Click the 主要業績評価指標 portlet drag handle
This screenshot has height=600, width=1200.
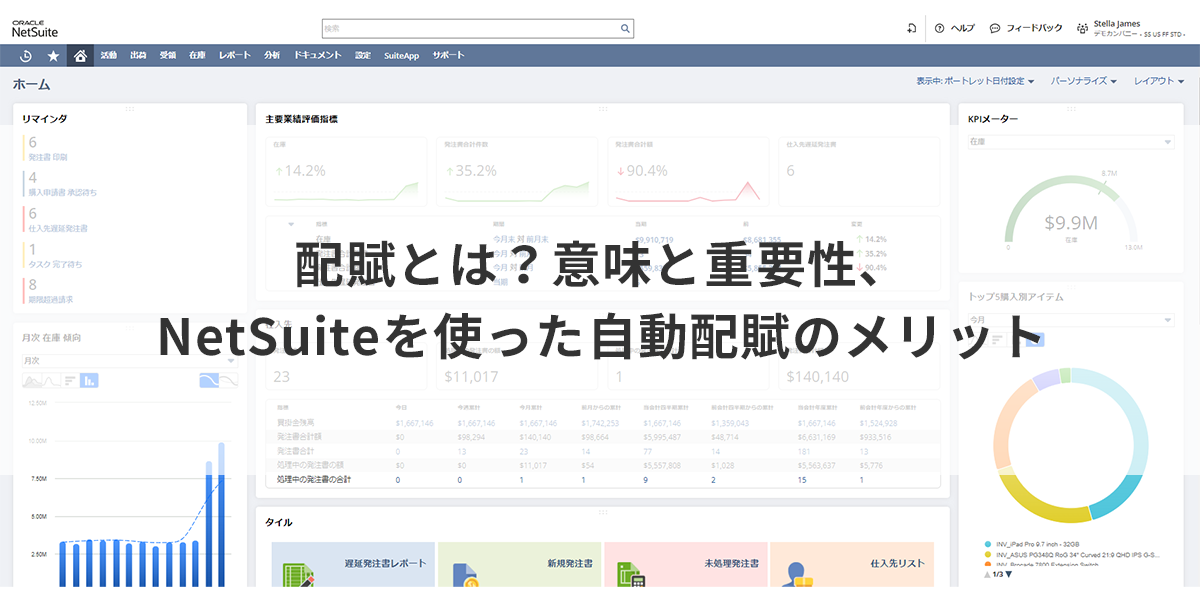pos(602,107)
